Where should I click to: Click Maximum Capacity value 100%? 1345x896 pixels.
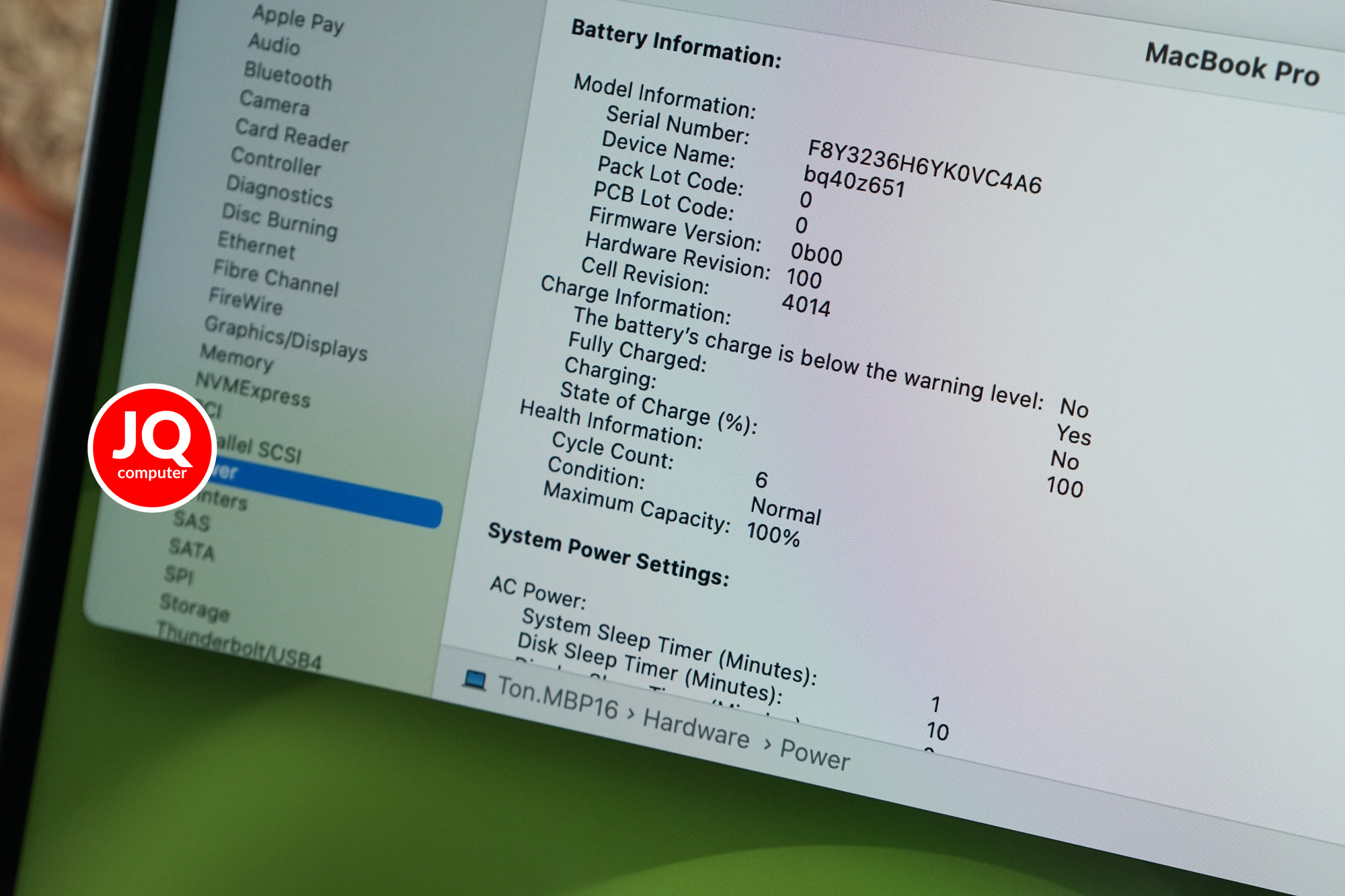pos(773,534)
